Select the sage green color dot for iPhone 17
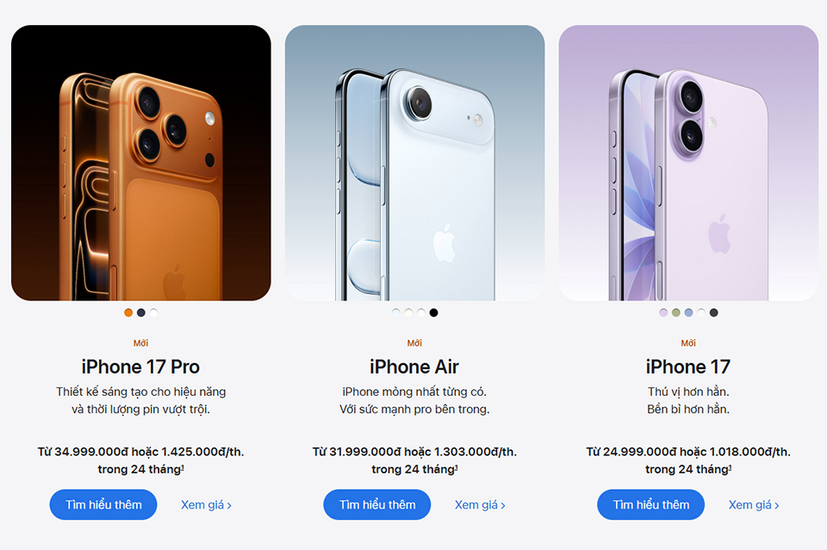827x550 pixels. click(676, 313)
